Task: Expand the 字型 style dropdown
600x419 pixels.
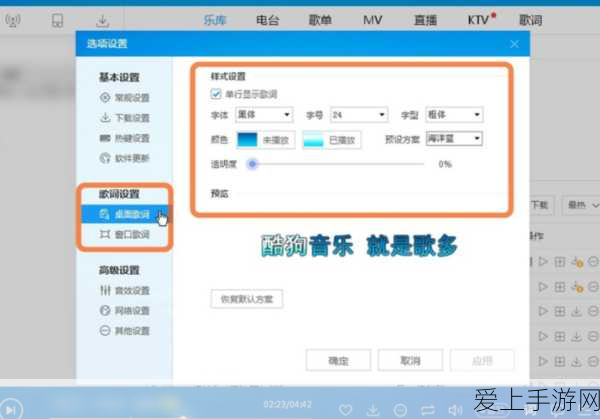Action: coord(454,115)
